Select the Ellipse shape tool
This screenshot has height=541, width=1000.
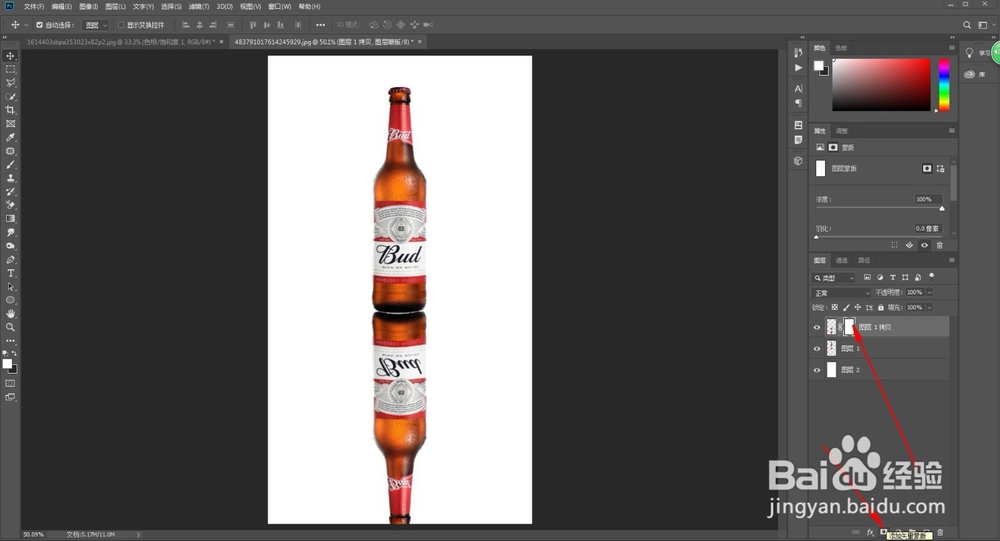click(10, 300)
